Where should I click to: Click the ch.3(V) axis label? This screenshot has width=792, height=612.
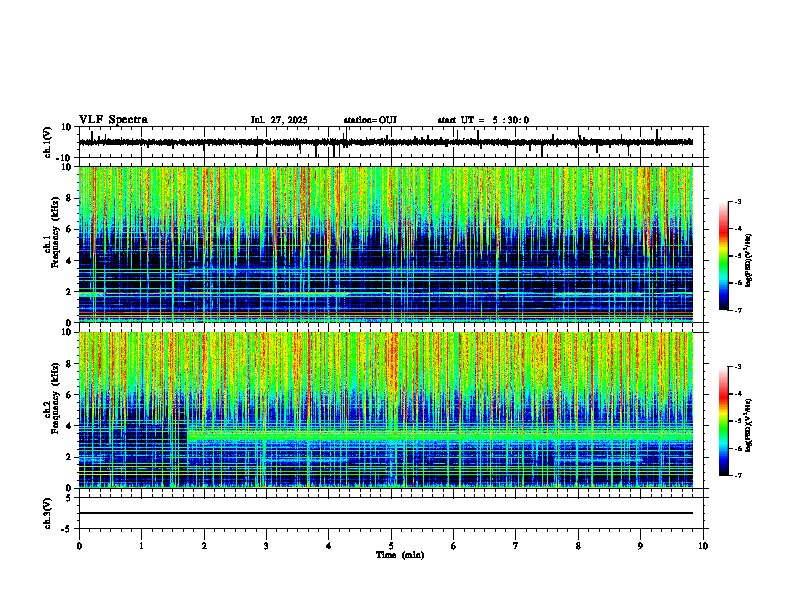click(x=48, y=513)
